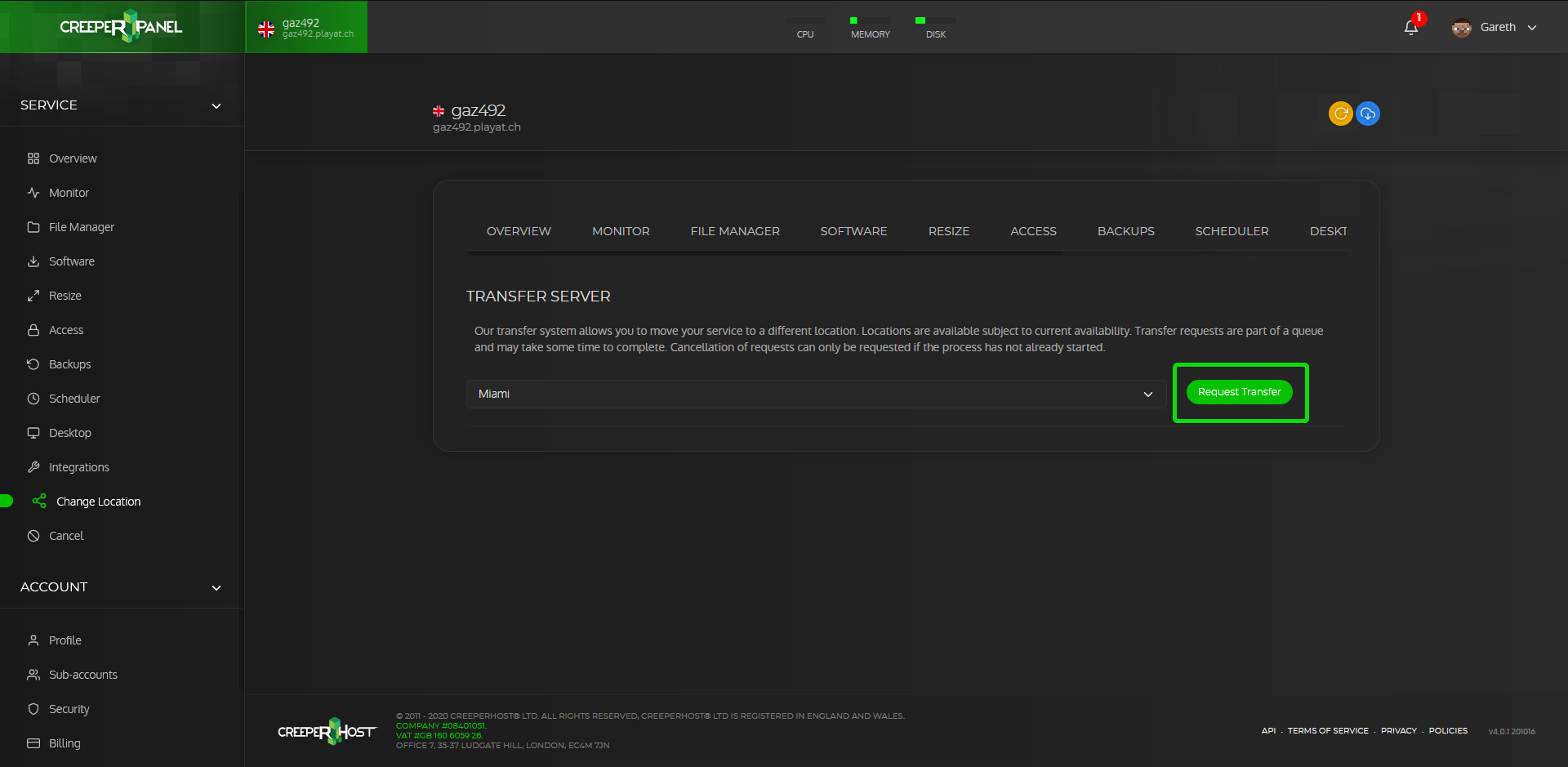This screenshot has height=767, width=1568.
Task: Click the Desktop screen icon in sidebar
Action: pos(33,433)
